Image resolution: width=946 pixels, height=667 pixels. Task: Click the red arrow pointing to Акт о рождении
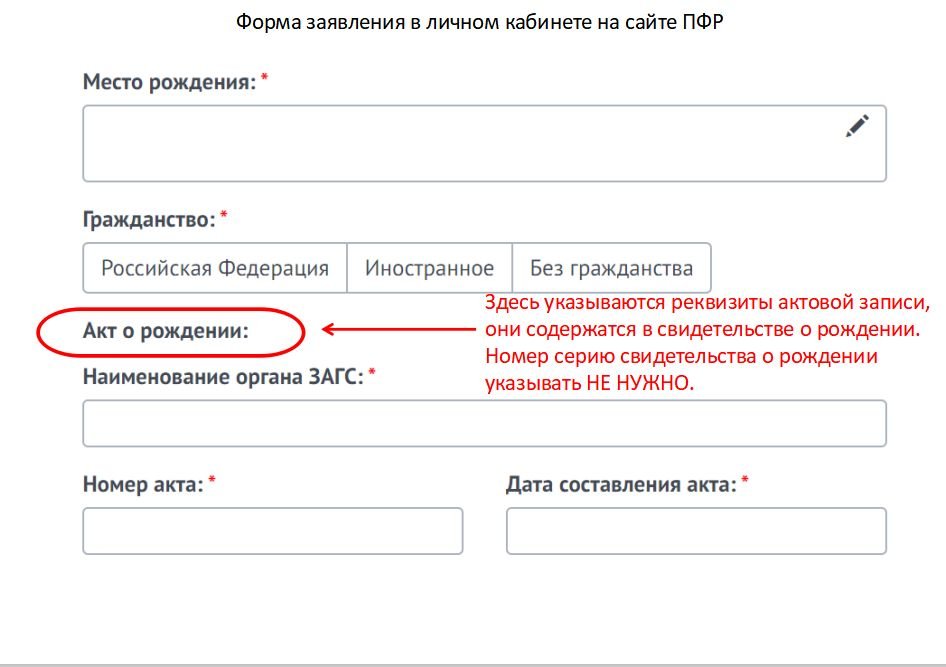click(x=399, y=329)
